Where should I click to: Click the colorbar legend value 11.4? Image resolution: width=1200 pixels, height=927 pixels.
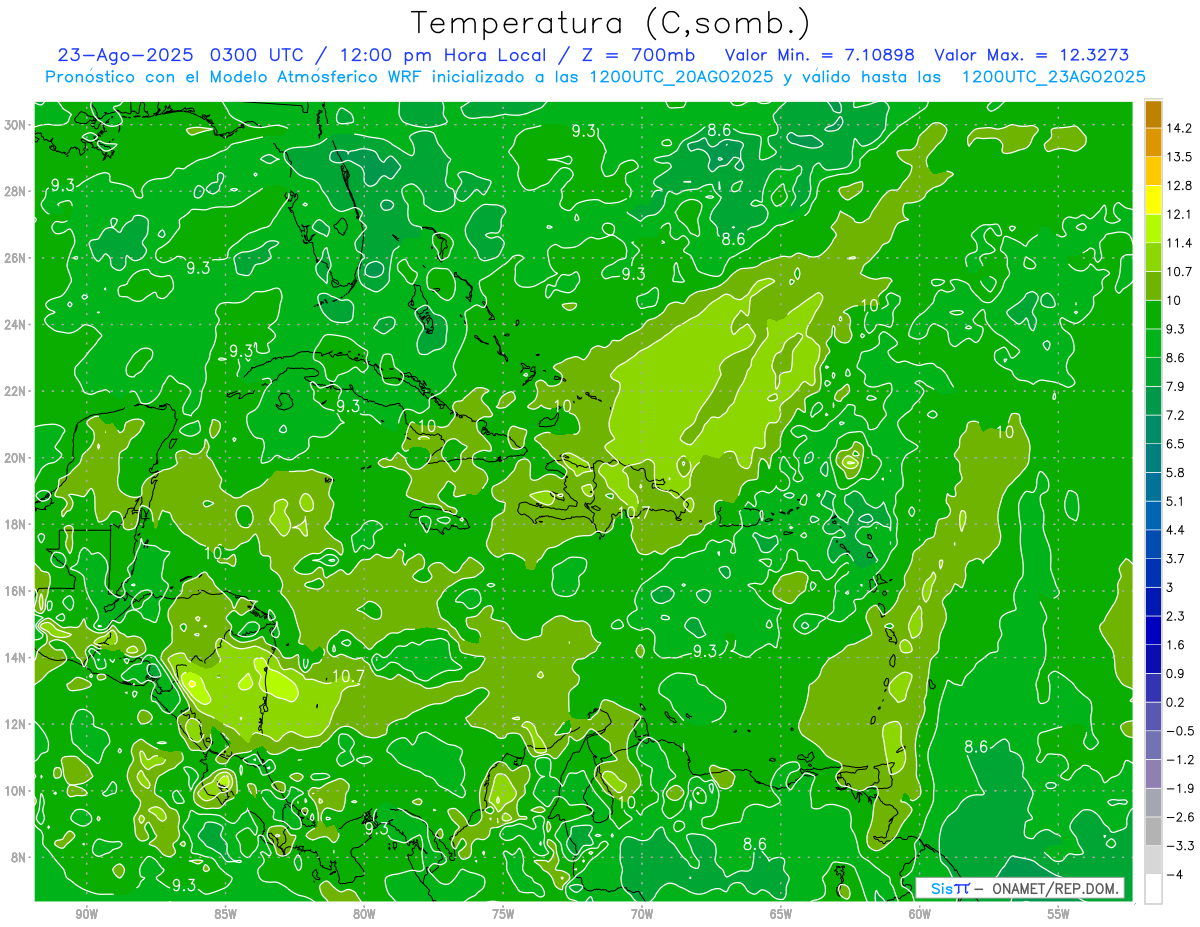[x=1178, y=243]
